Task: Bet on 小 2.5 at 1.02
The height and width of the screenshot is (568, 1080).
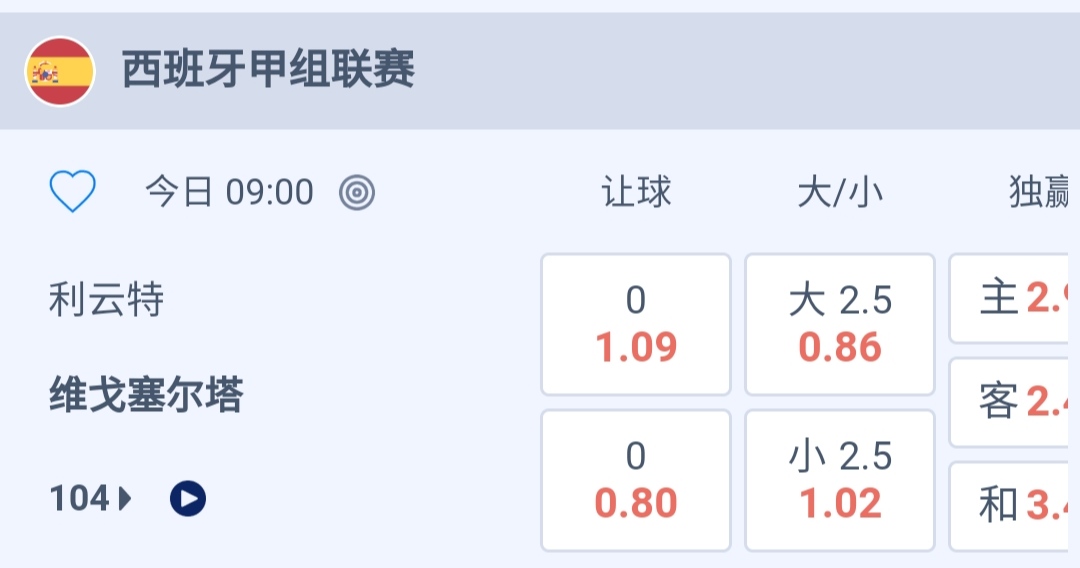Action: tap(840, 480)
